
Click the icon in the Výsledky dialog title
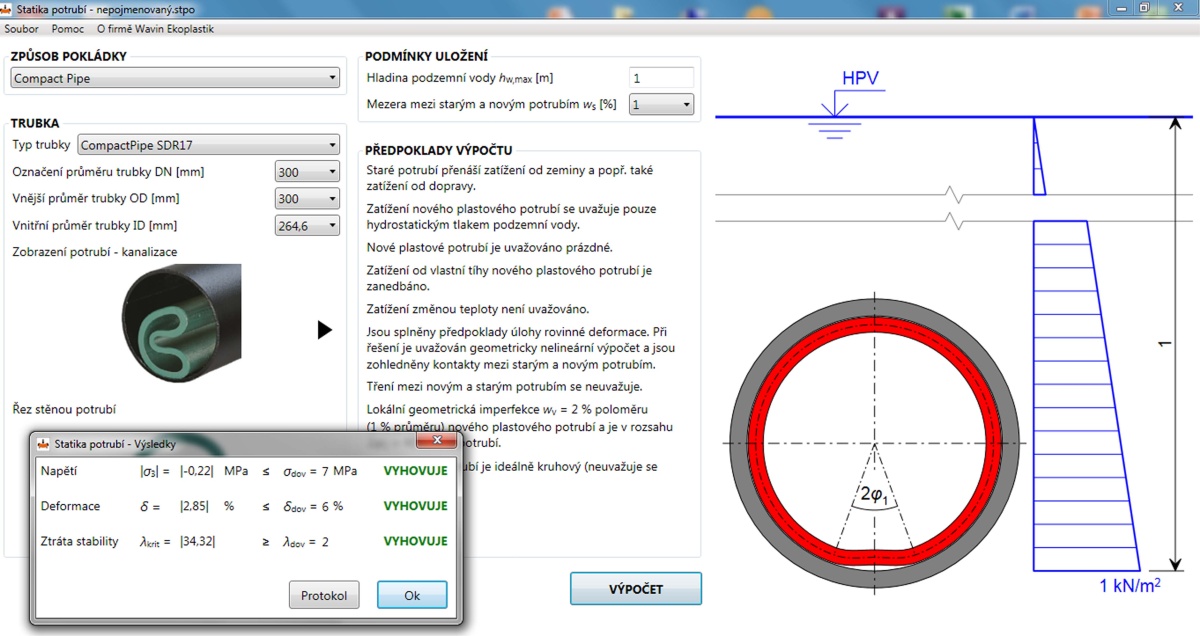point(42,443)
